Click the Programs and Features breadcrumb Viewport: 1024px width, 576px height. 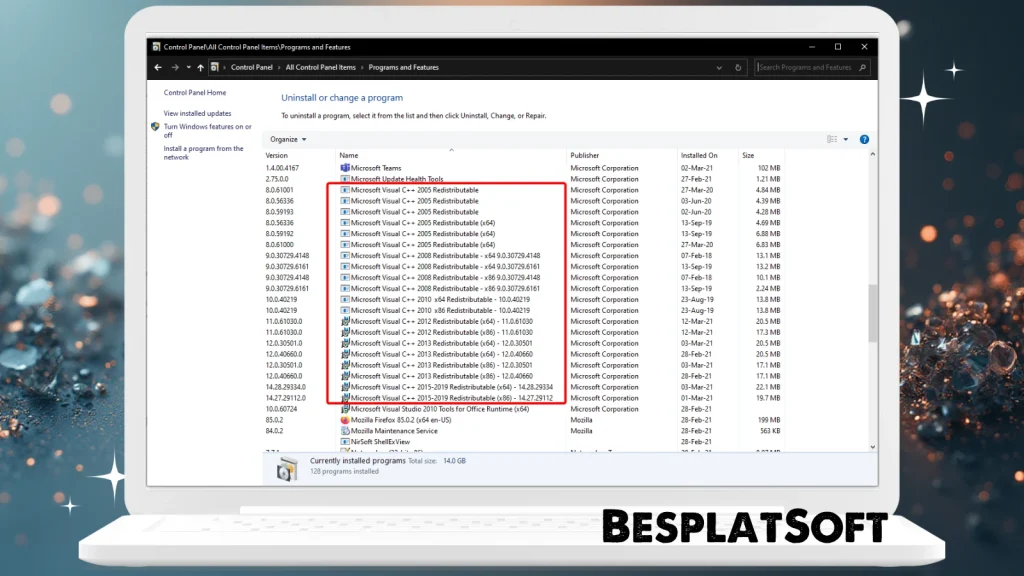[x=403, y=67]
